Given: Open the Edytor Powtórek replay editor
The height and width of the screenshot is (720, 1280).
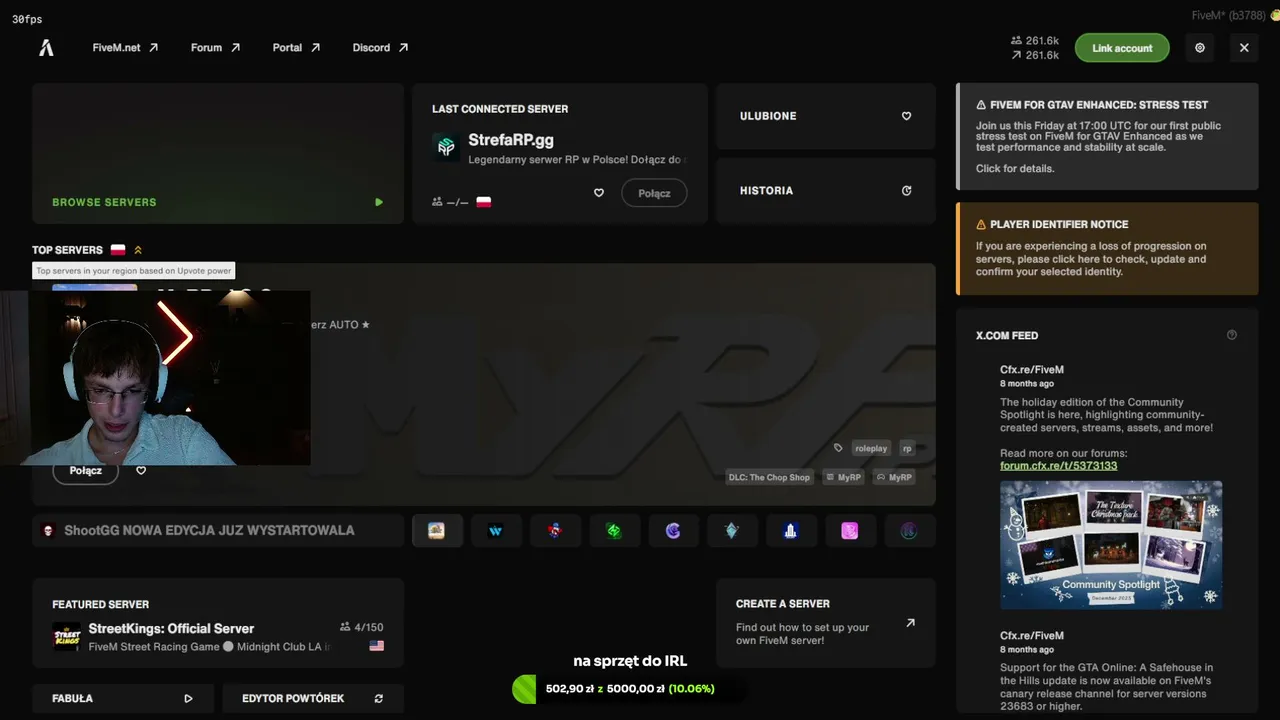Looking at the screenshot, I should 313,698.
